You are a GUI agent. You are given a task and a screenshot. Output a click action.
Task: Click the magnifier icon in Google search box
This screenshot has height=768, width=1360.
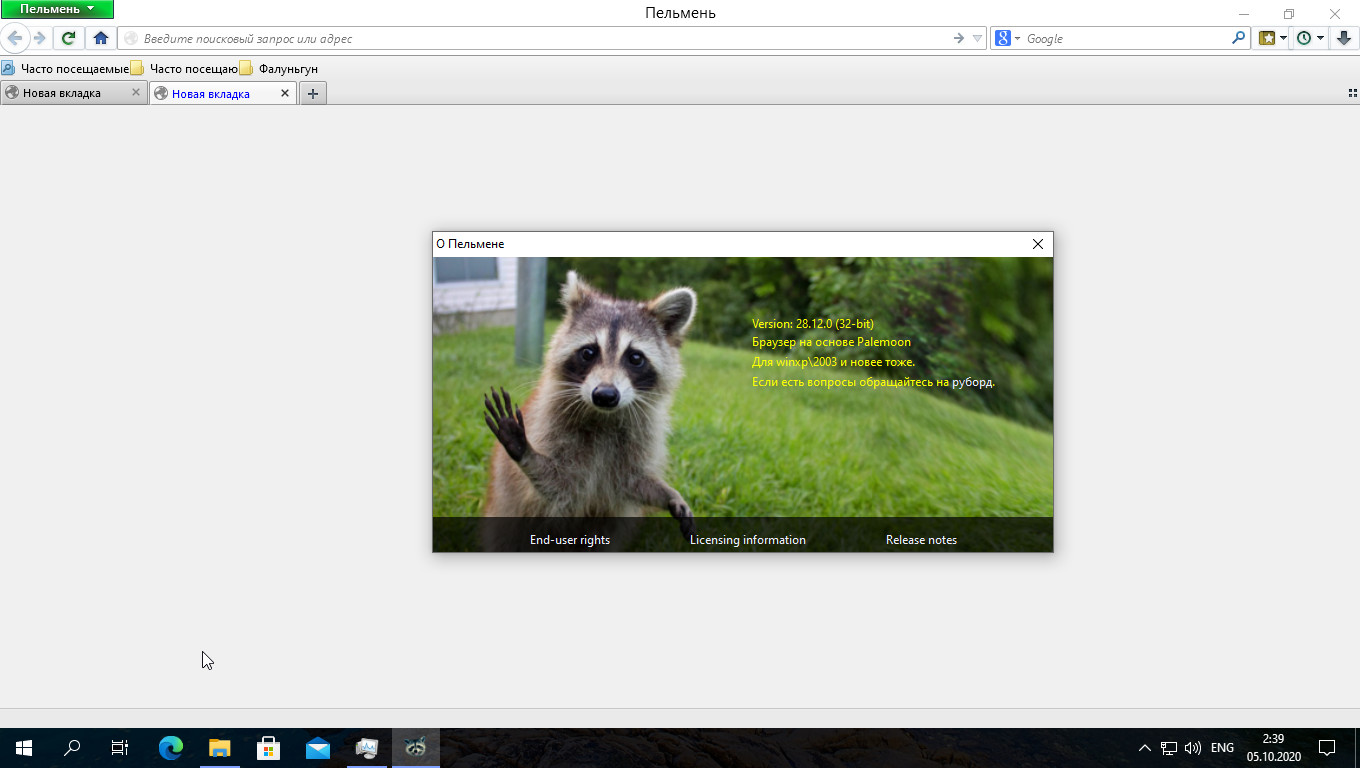[x=1239, y=38]
